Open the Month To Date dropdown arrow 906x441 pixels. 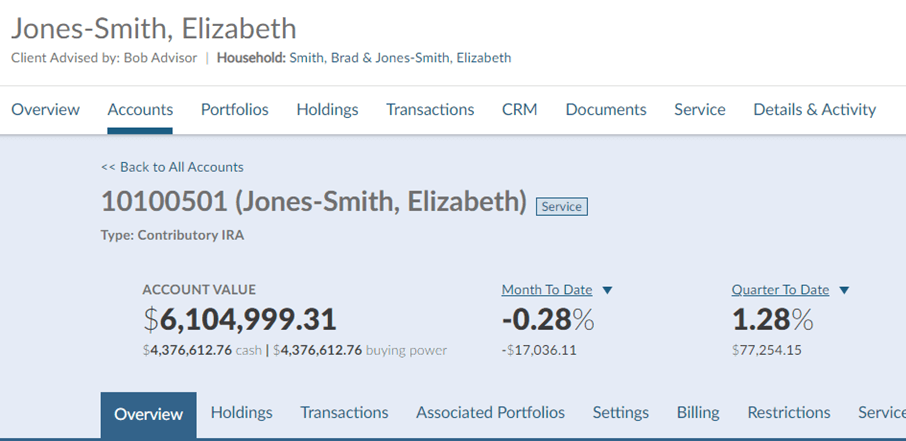point(607,291)
